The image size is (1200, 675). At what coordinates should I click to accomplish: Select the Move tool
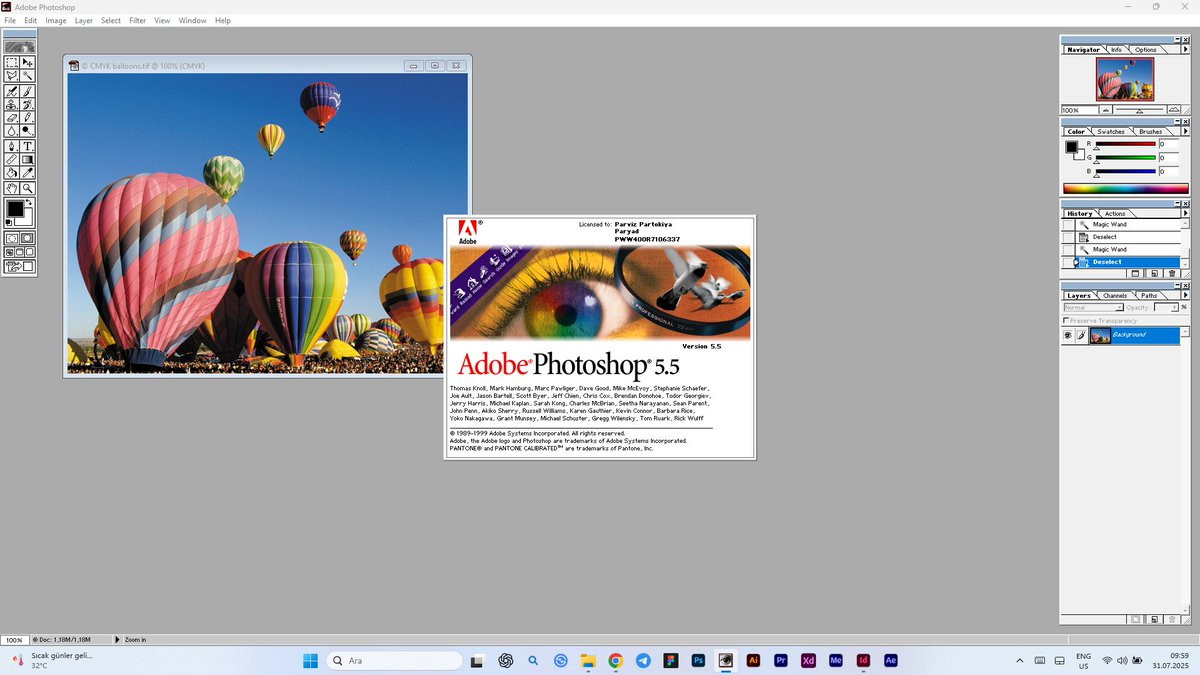coord(27,63)
